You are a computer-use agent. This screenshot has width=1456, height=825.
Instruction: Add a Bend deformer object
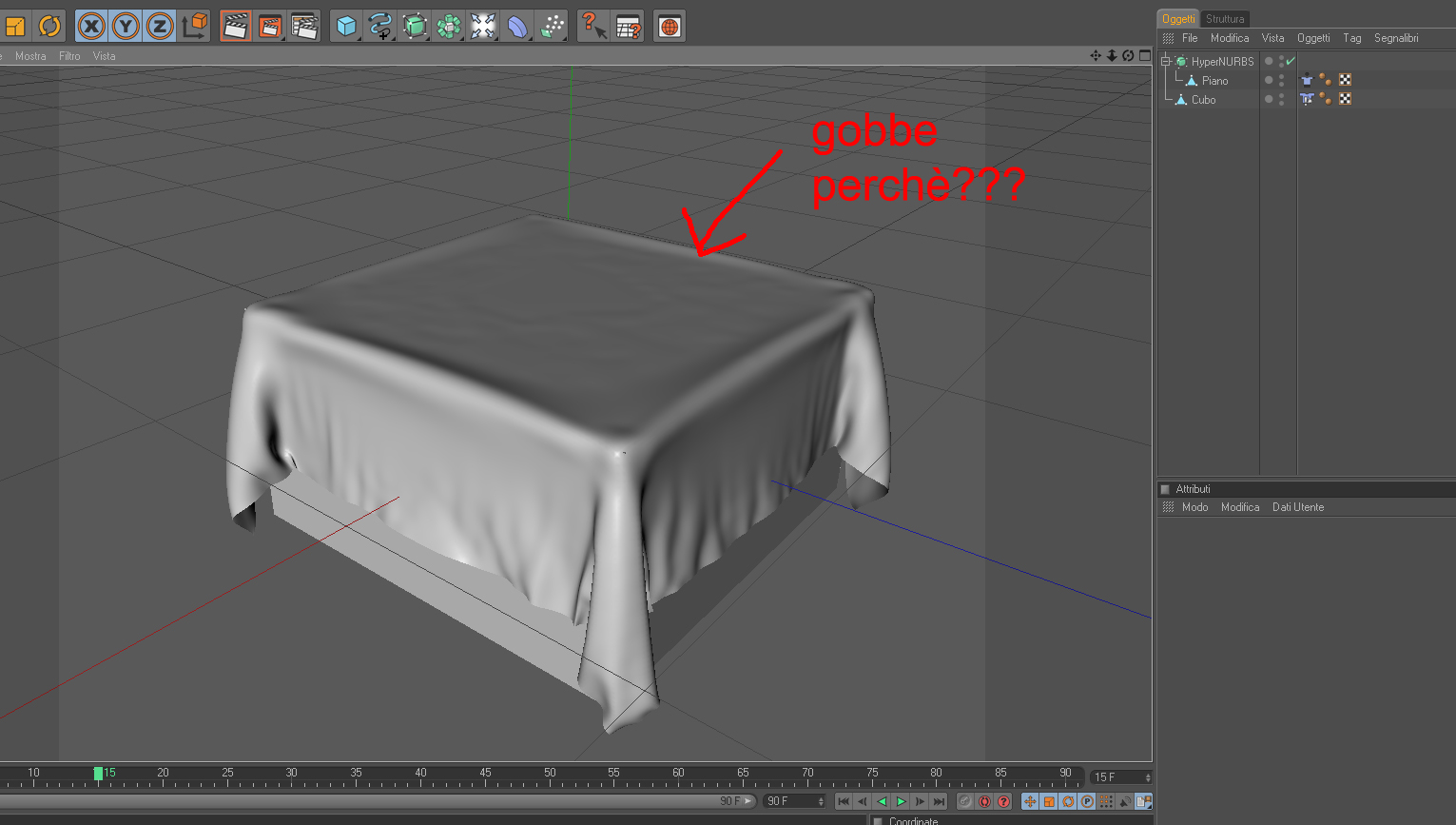tap(517, 26)
